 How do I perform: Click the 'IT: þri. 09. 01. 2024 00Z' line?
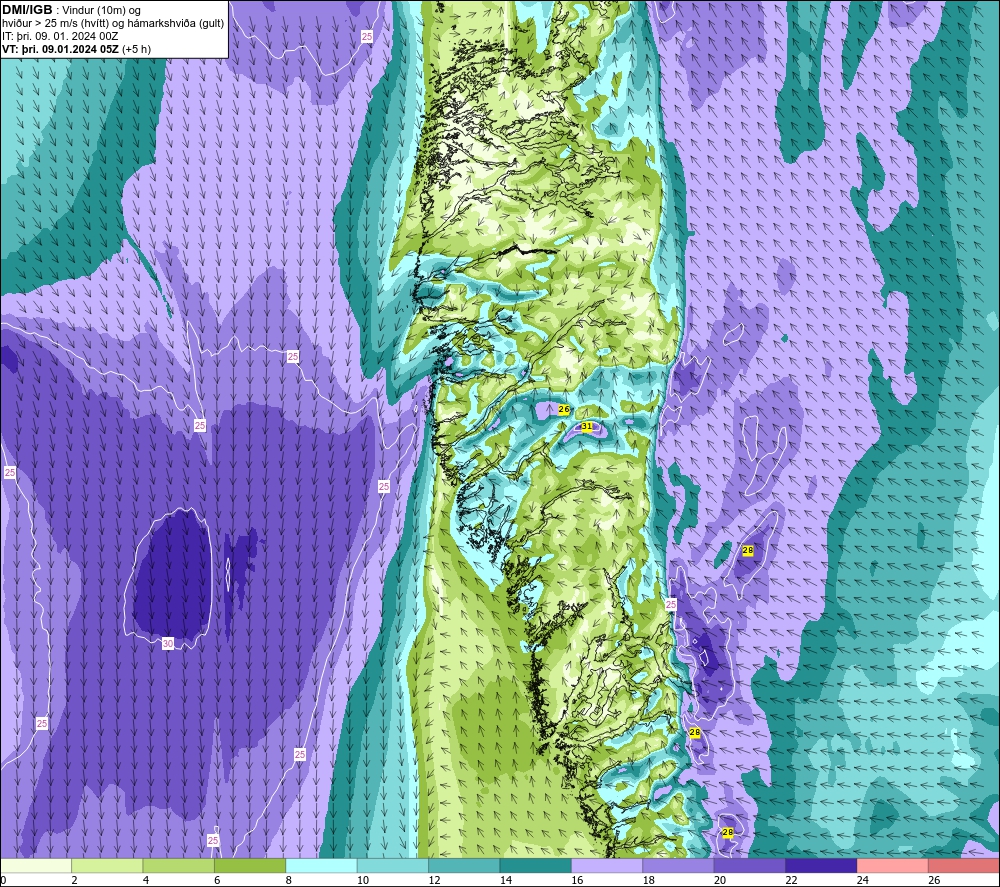(60, 36)
